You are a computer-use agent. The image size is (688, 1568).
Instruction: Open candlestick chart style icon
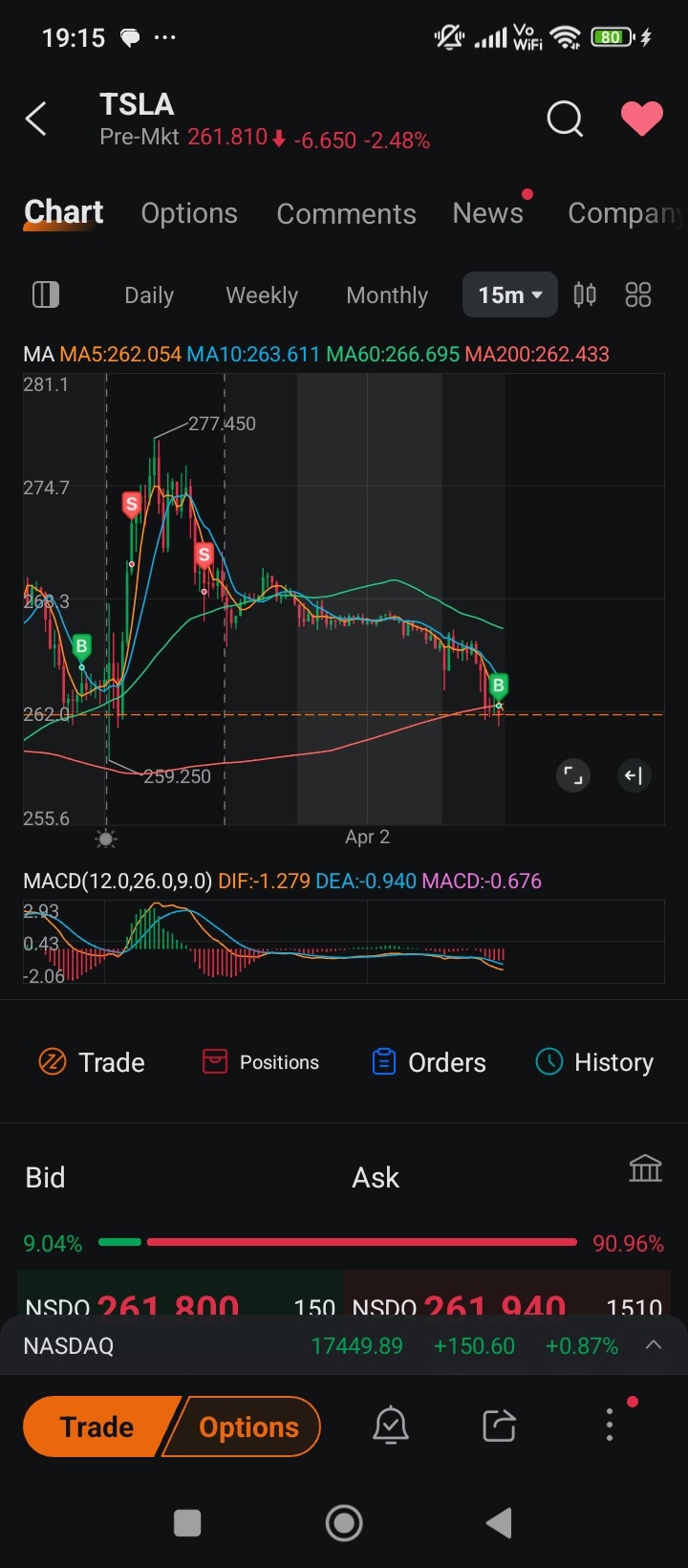[585, 294]
